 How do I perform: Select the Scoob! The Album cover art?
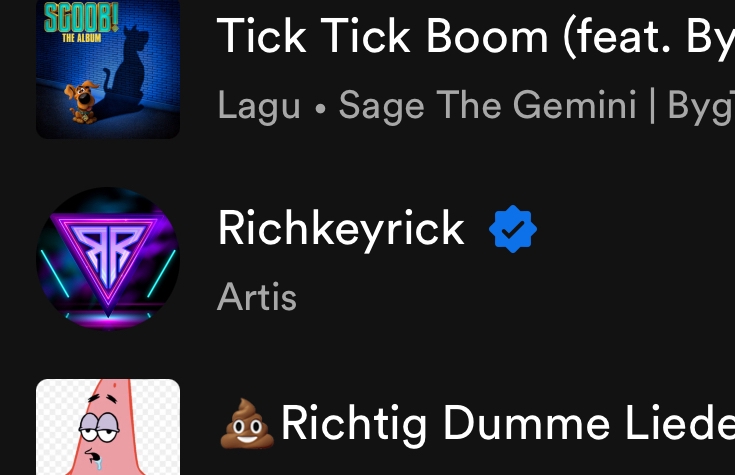point(108,69)
